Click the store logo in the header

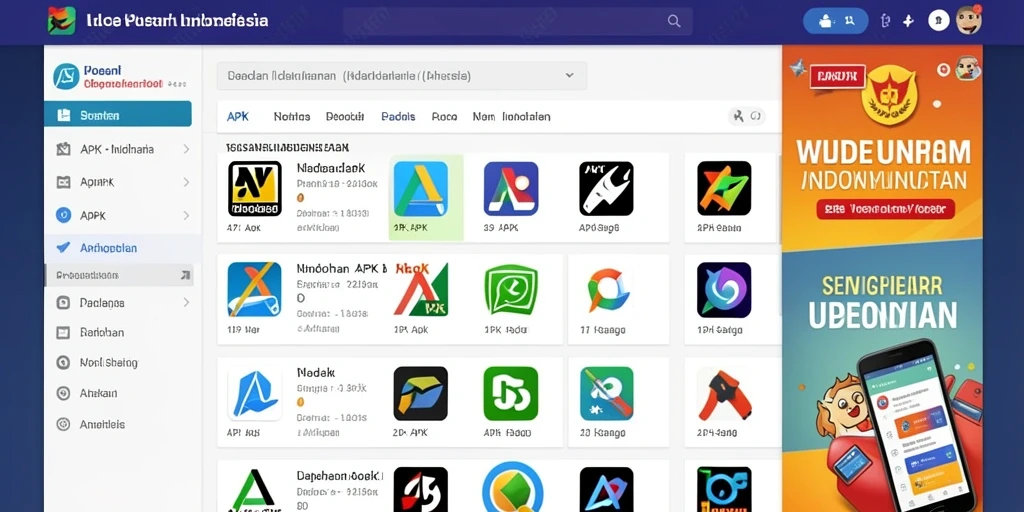point(61,21)
